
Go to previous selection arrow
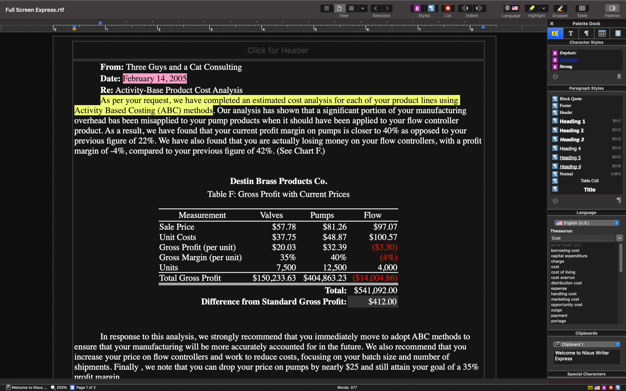click(375, 8)
